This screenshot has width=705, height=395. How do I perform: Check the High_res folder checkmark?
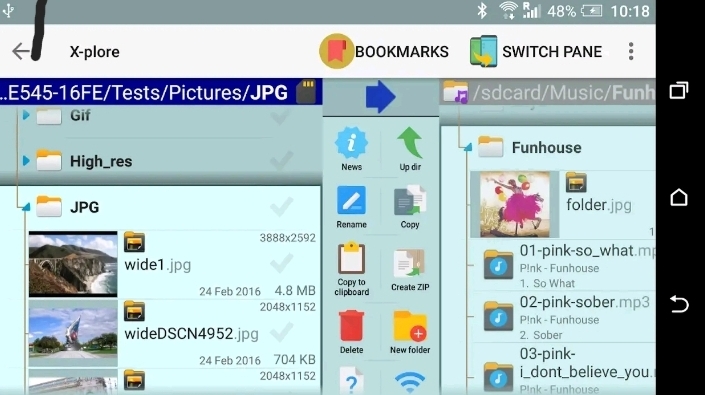pos(281,160)
